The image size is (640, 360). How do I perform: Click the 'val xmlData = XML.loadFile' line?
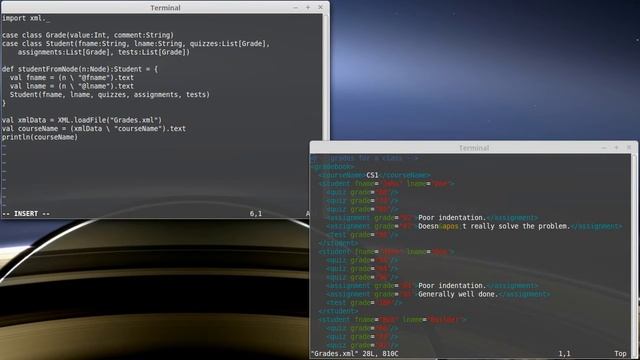pyautogui.click(x=82, y=120)
